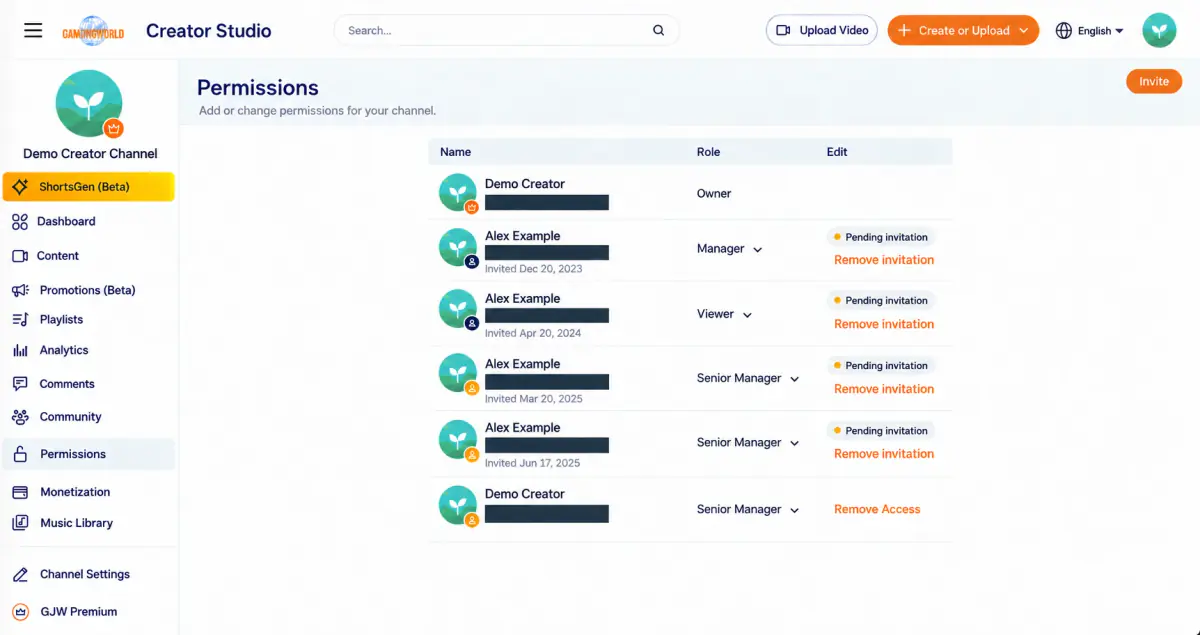Viewport: 1200px width, 635px height.
Task: Open GJW Premium in the sidebar
Action: [78, 611]
